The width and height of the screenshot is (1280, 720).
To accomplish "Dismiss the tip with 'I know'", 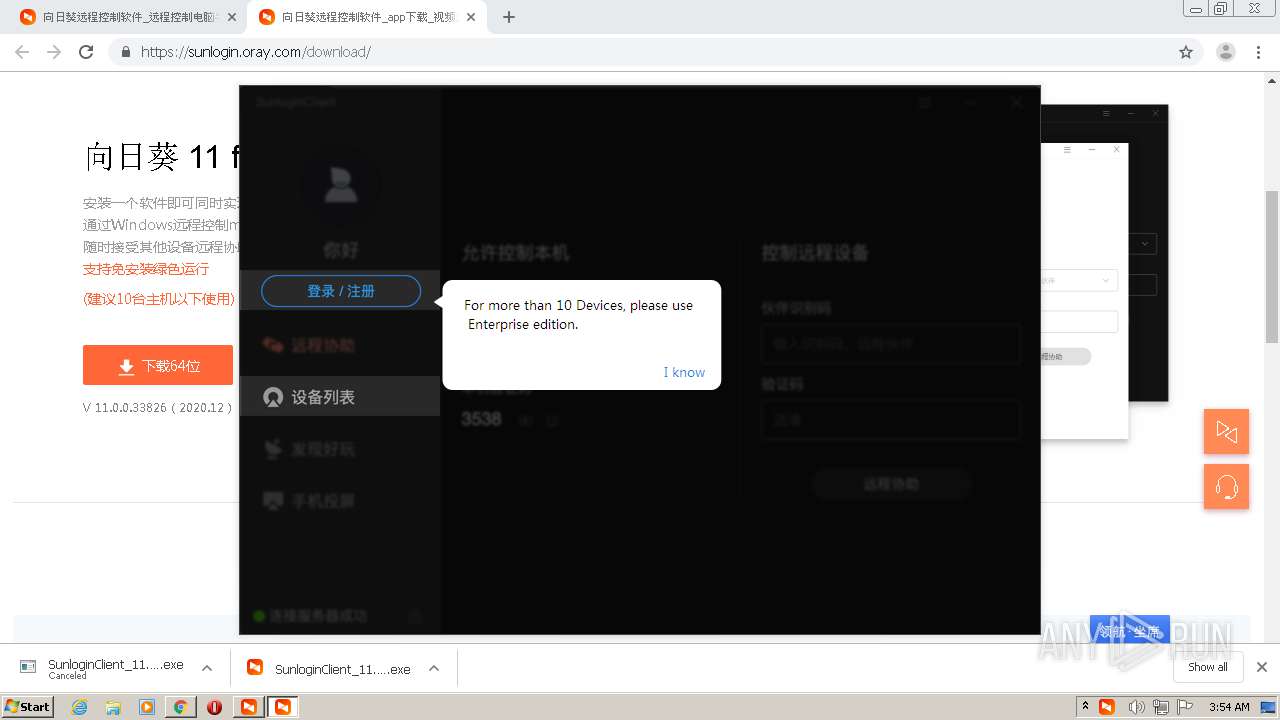I will [x=684, y=372].
